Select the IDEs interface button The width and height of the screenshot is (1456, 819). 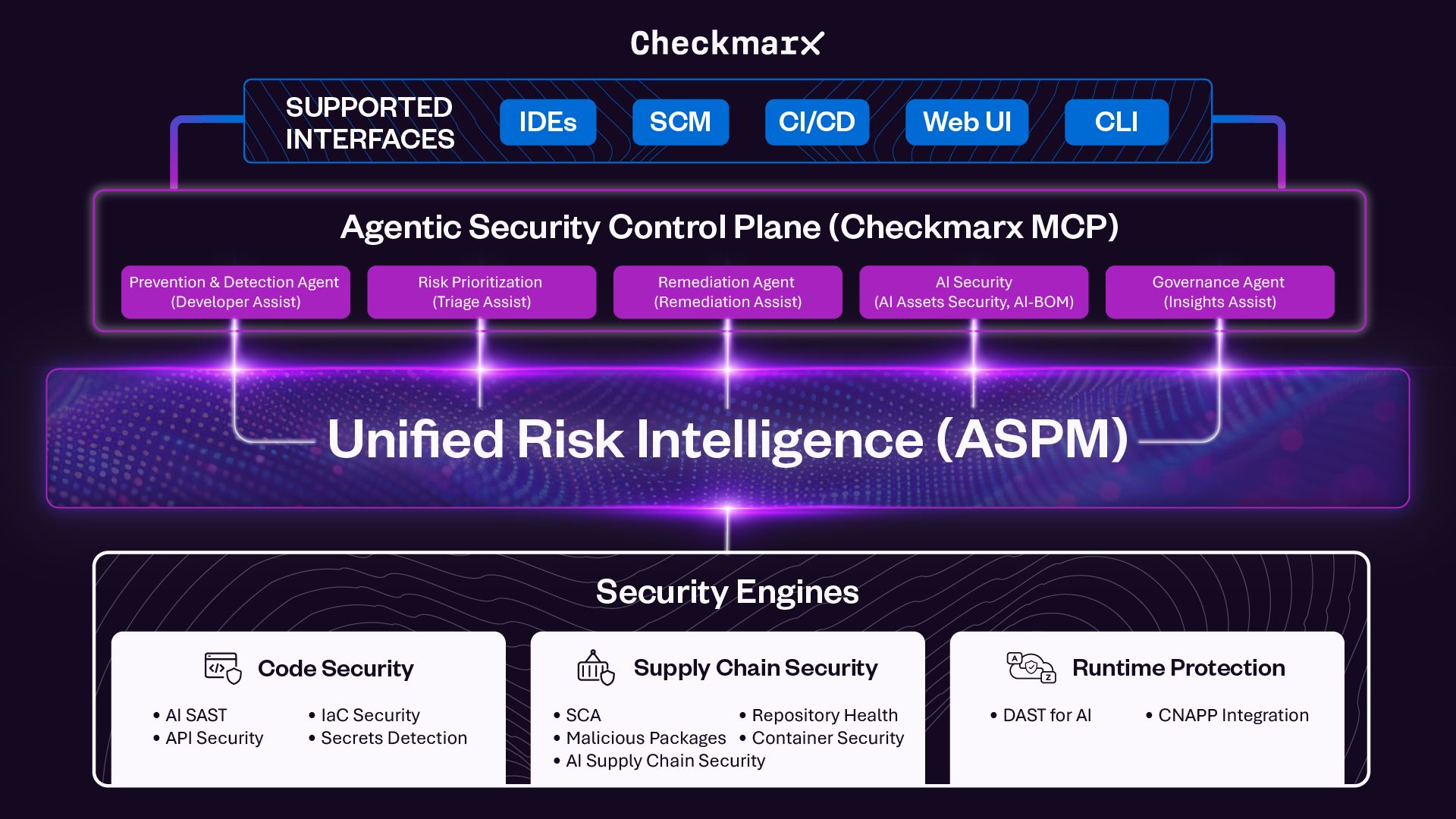click(x=548, y=122)
